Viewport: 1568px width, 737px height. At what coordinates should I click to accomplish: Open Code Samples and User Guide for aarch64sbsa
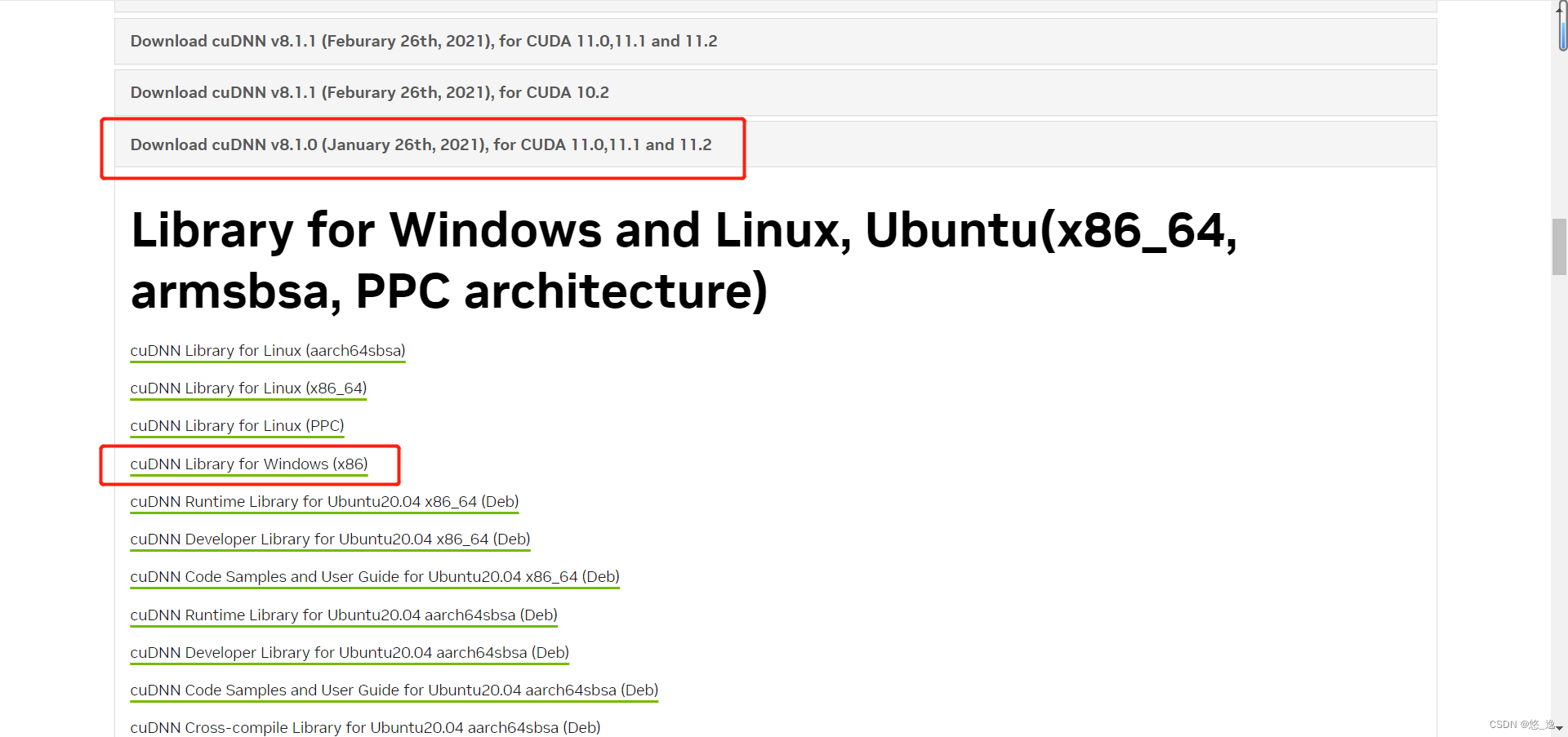pyautogui.click(x=394, y=690)
